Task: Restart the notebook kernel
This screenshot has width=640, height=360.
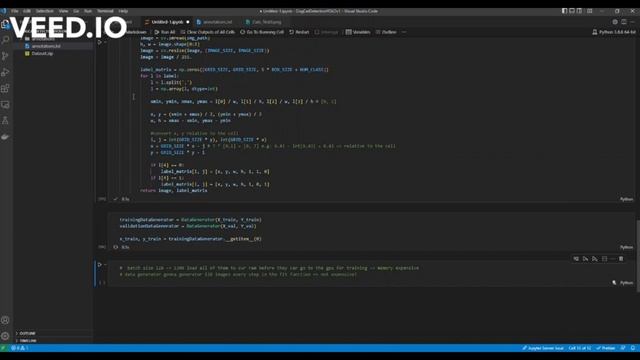Action: click(299, 32)
